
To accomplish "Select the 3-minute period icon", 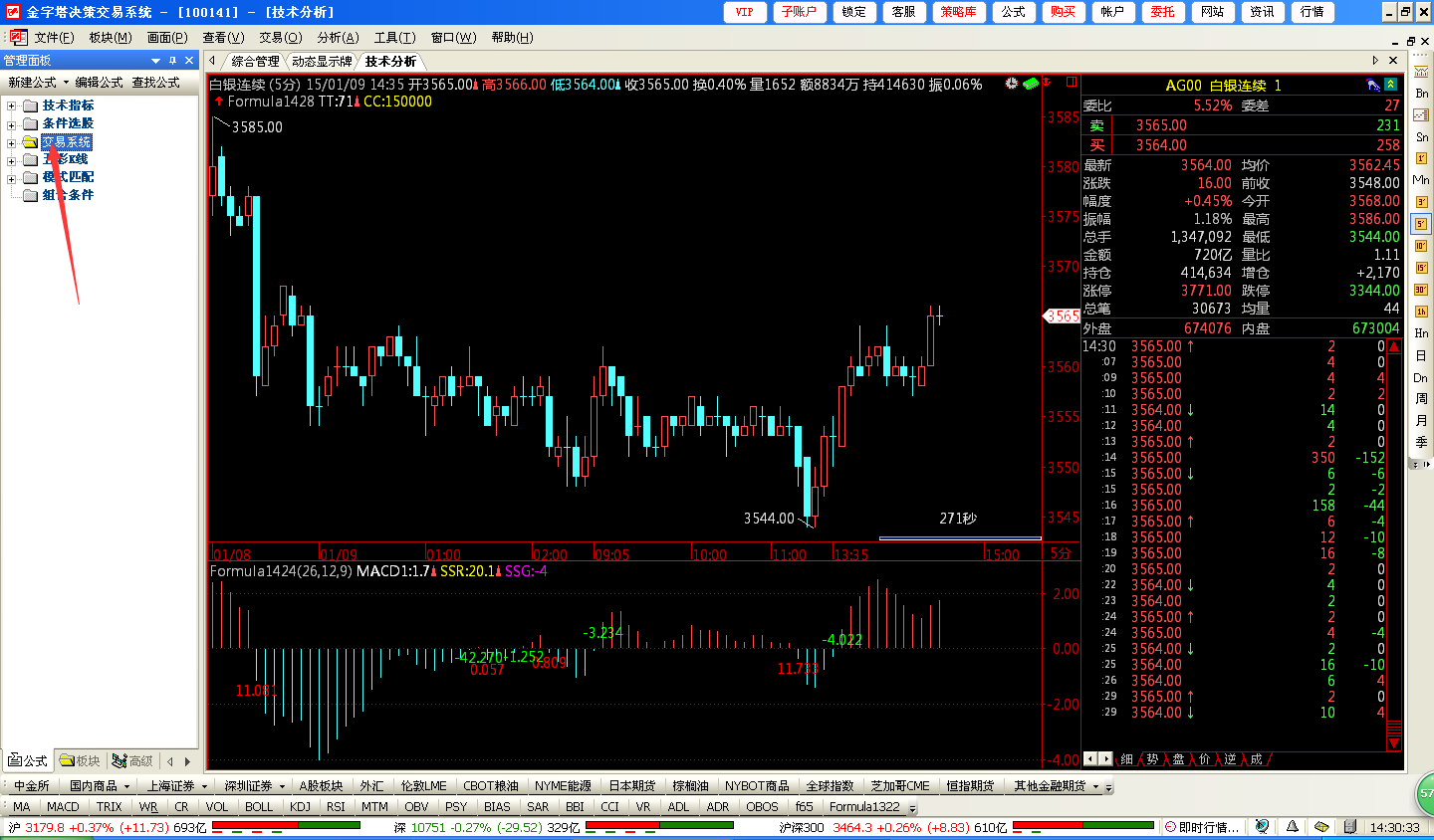I will click(1421, 202).
